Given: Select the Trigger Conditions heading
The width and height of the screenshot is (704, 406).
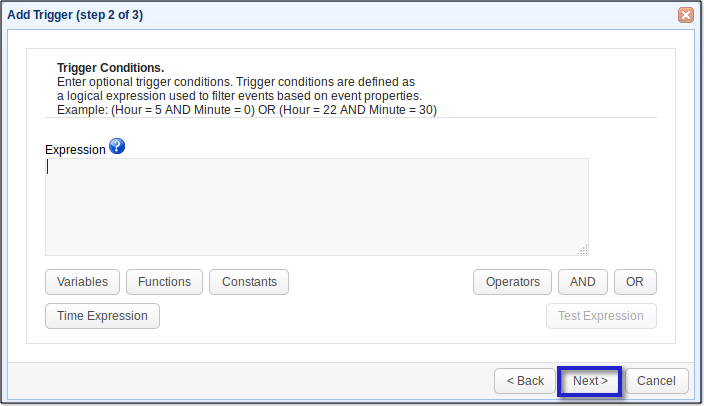Looking at the screenshot, I should [x=110, y=68].
